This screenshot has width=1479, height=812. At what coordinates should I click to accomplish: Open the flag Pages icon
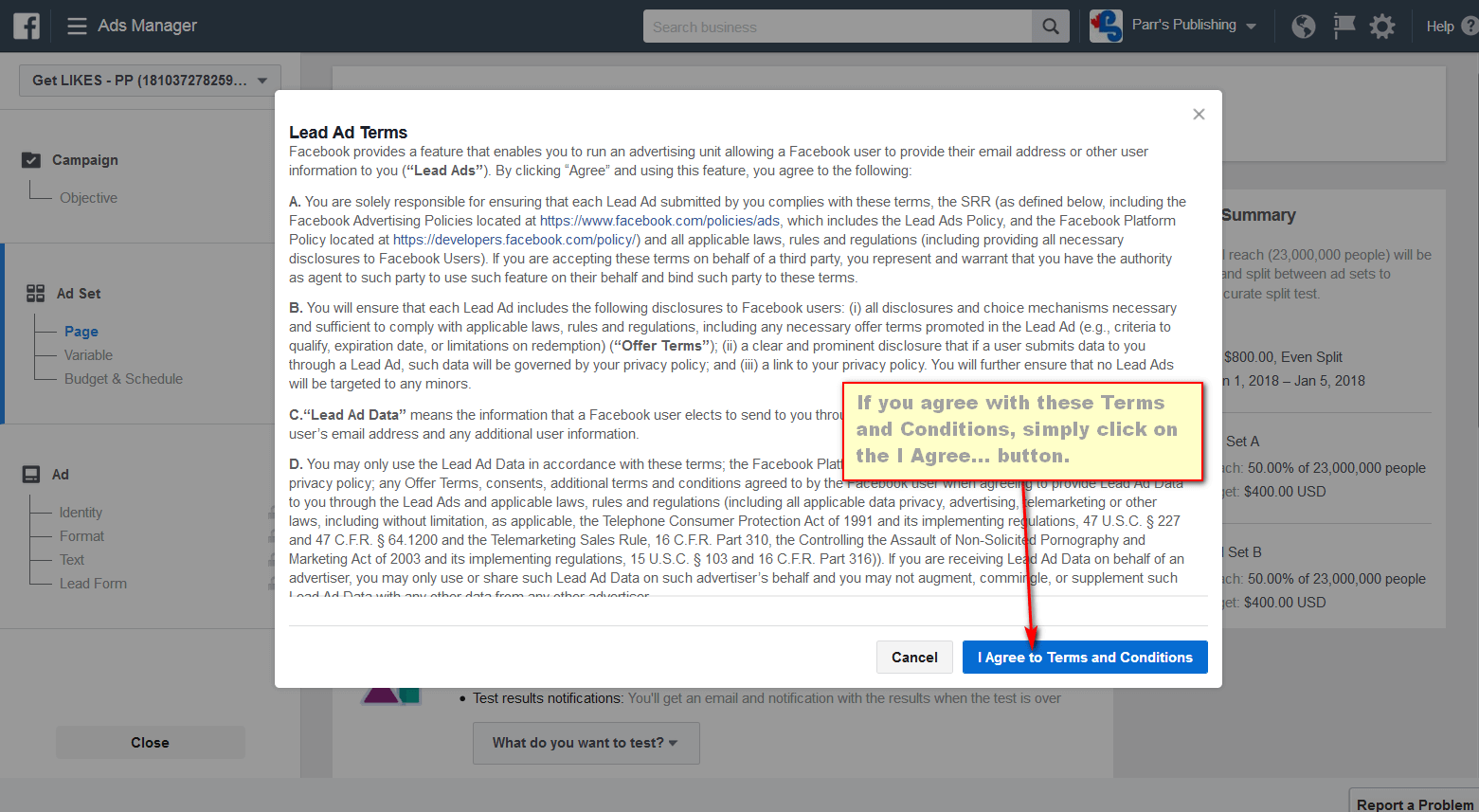(x=1344, y=26)
